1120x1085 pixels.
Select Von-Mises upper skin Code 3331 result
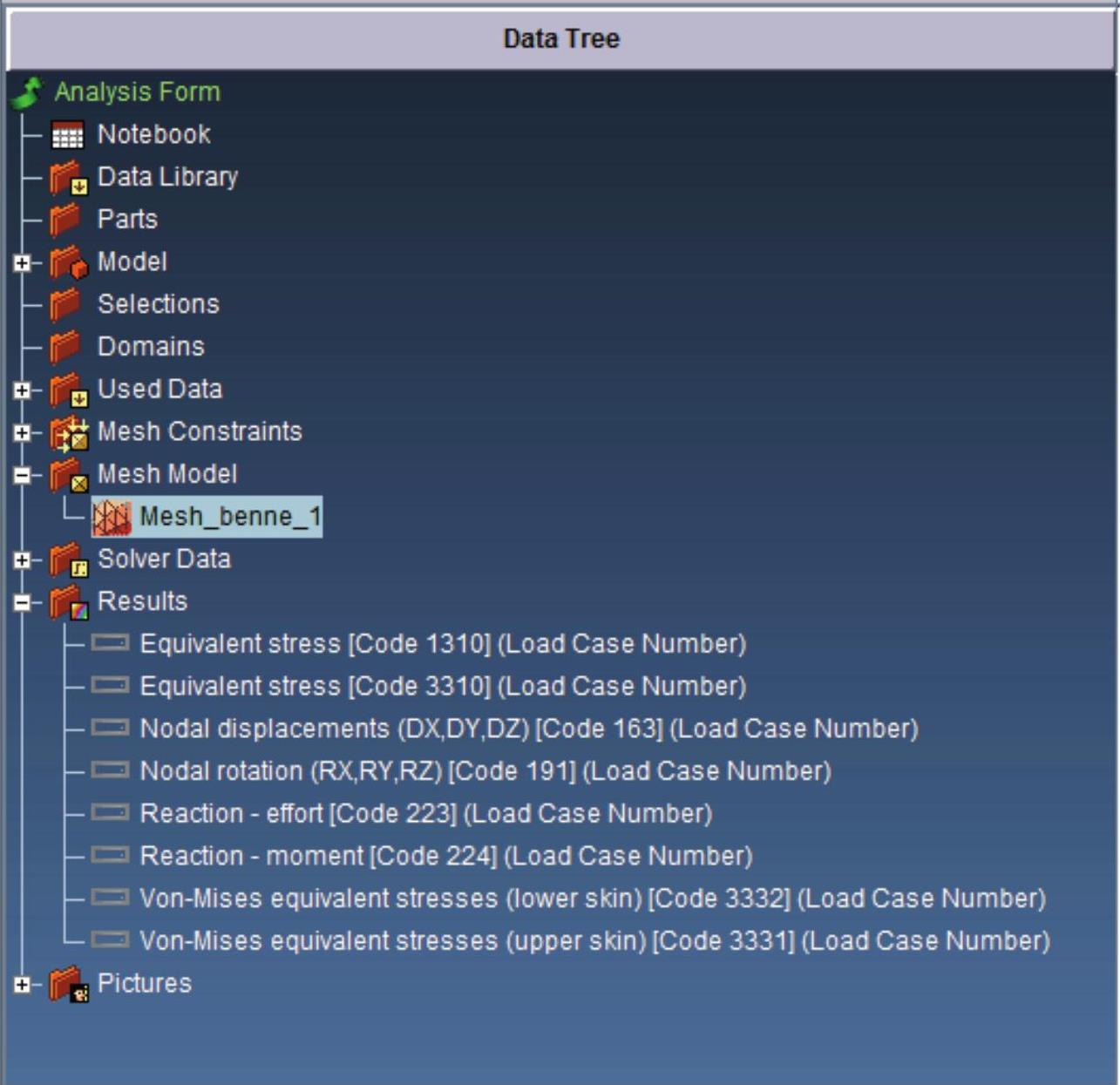[594, 941]
